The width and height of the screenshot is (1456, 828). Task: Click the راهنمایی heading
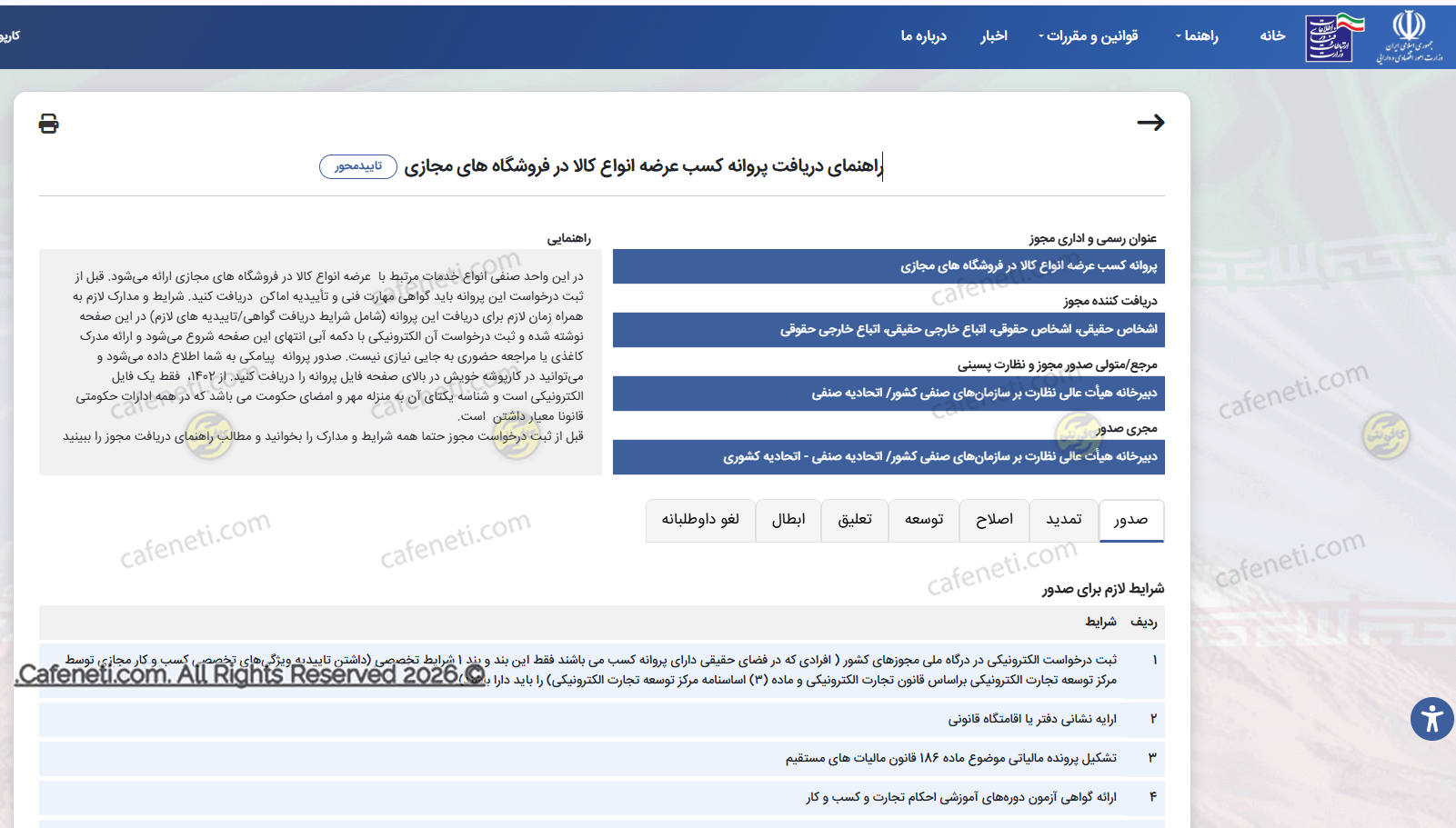[x=569, y=238]
